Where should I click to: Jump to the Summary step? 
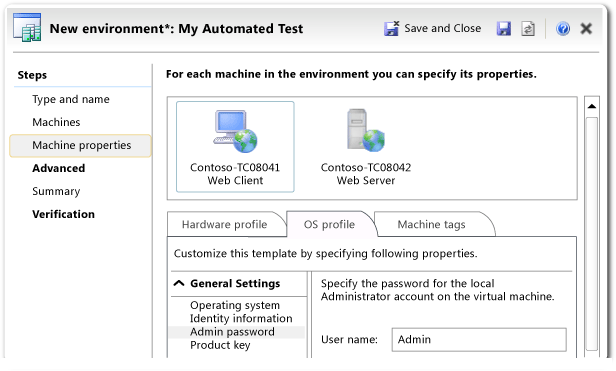(56, 191)
